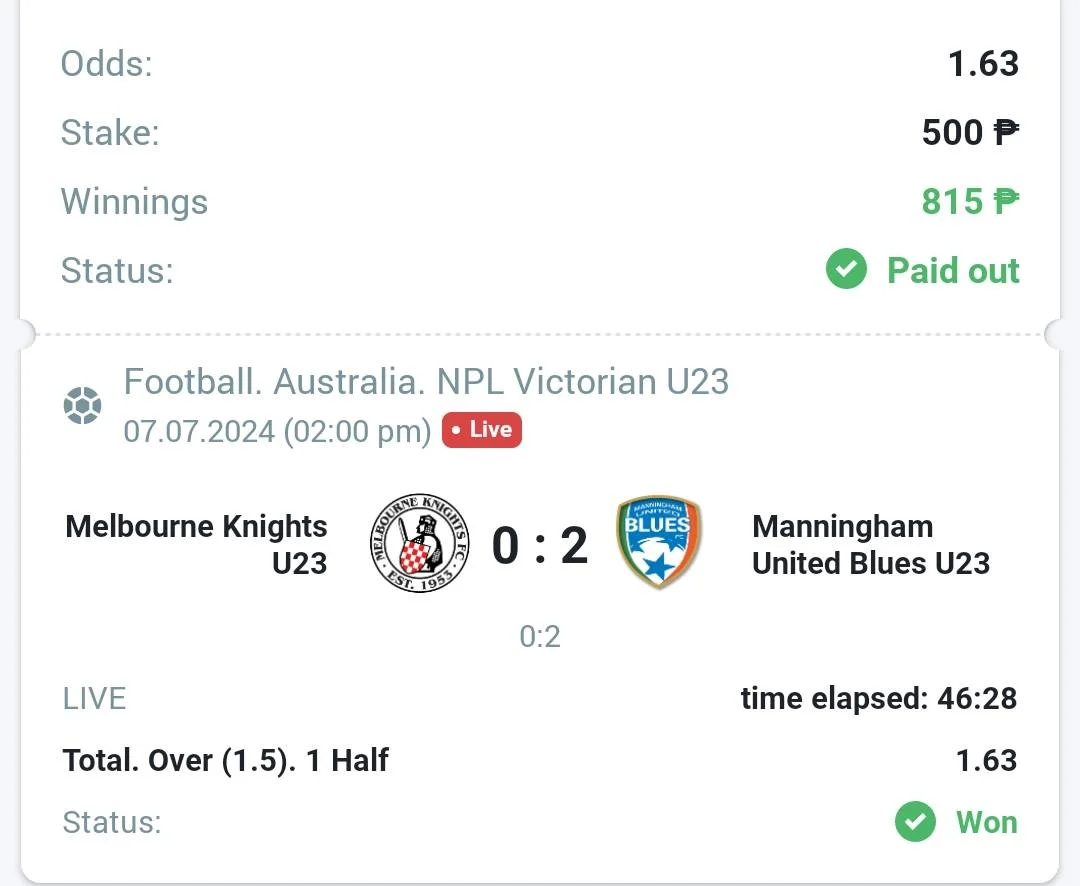Click the match date 07.07.2024 text

pos(200,431)
